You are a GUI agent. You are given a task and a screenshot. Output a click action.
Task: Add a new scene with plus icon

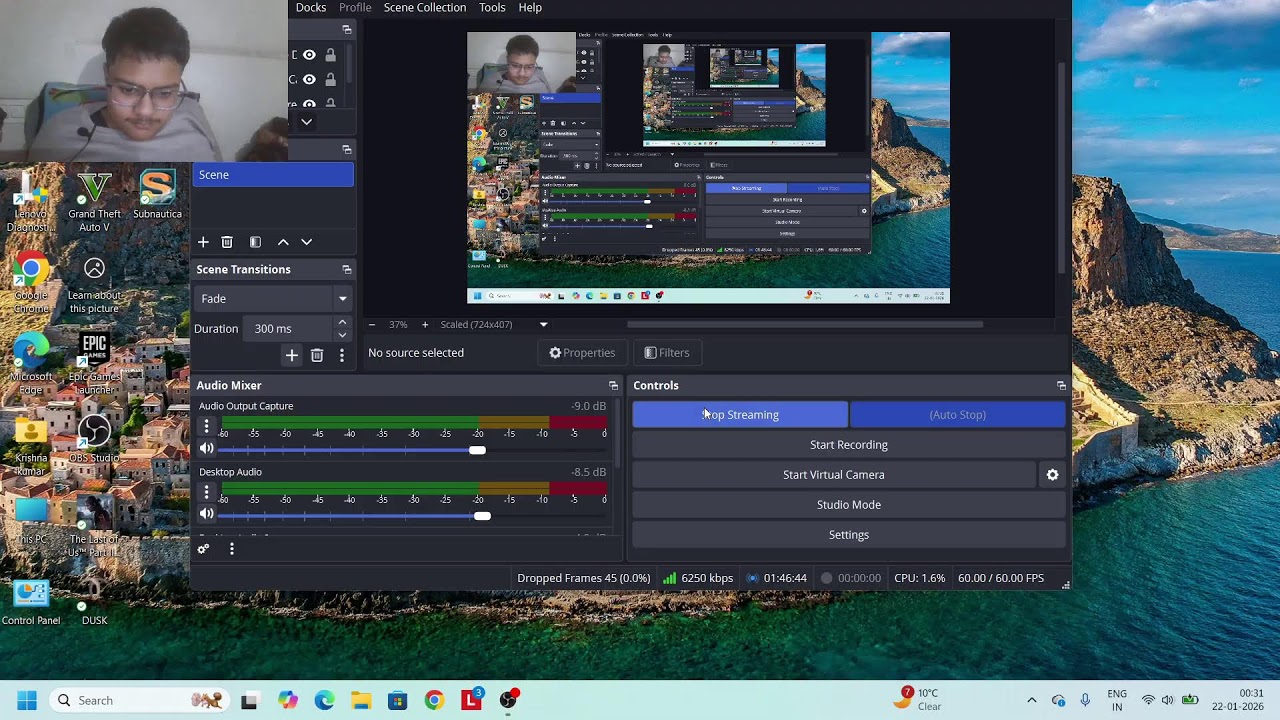tap(203, 242)
